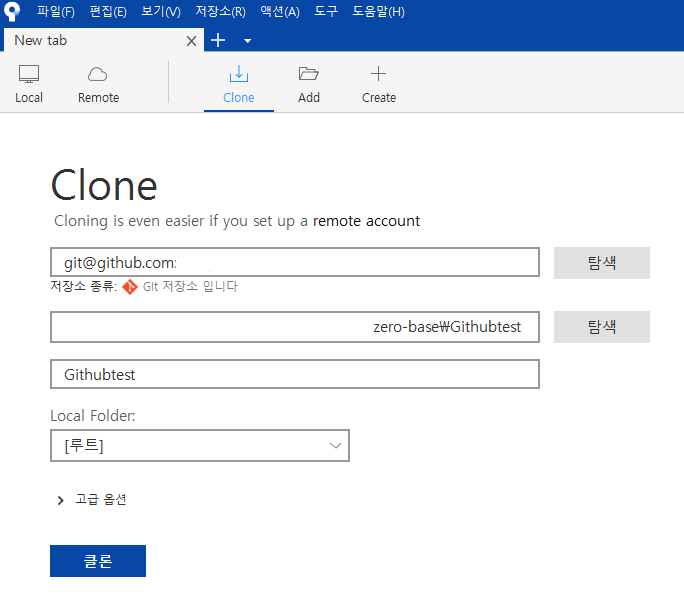Open the 편집(E) menu
Viewport: 684px width, 615px height.
pyautogui.click(x=108, y=11)
